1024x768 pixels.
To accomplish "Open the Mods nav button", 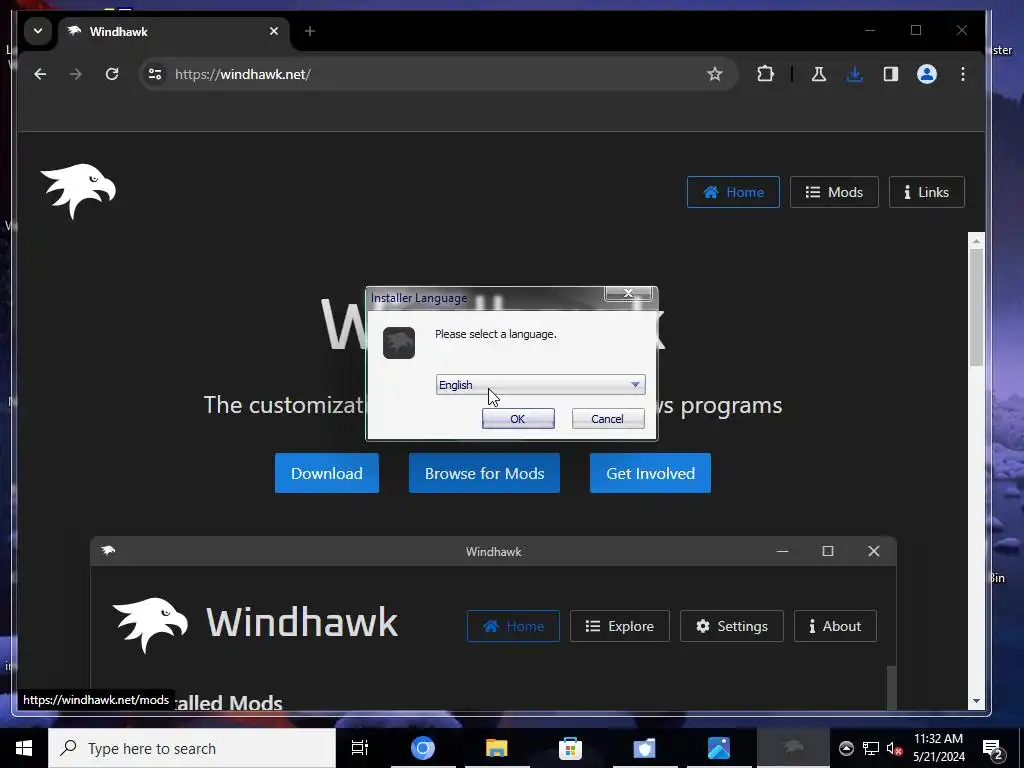I will pyautogui.click(x=834, y=192).
